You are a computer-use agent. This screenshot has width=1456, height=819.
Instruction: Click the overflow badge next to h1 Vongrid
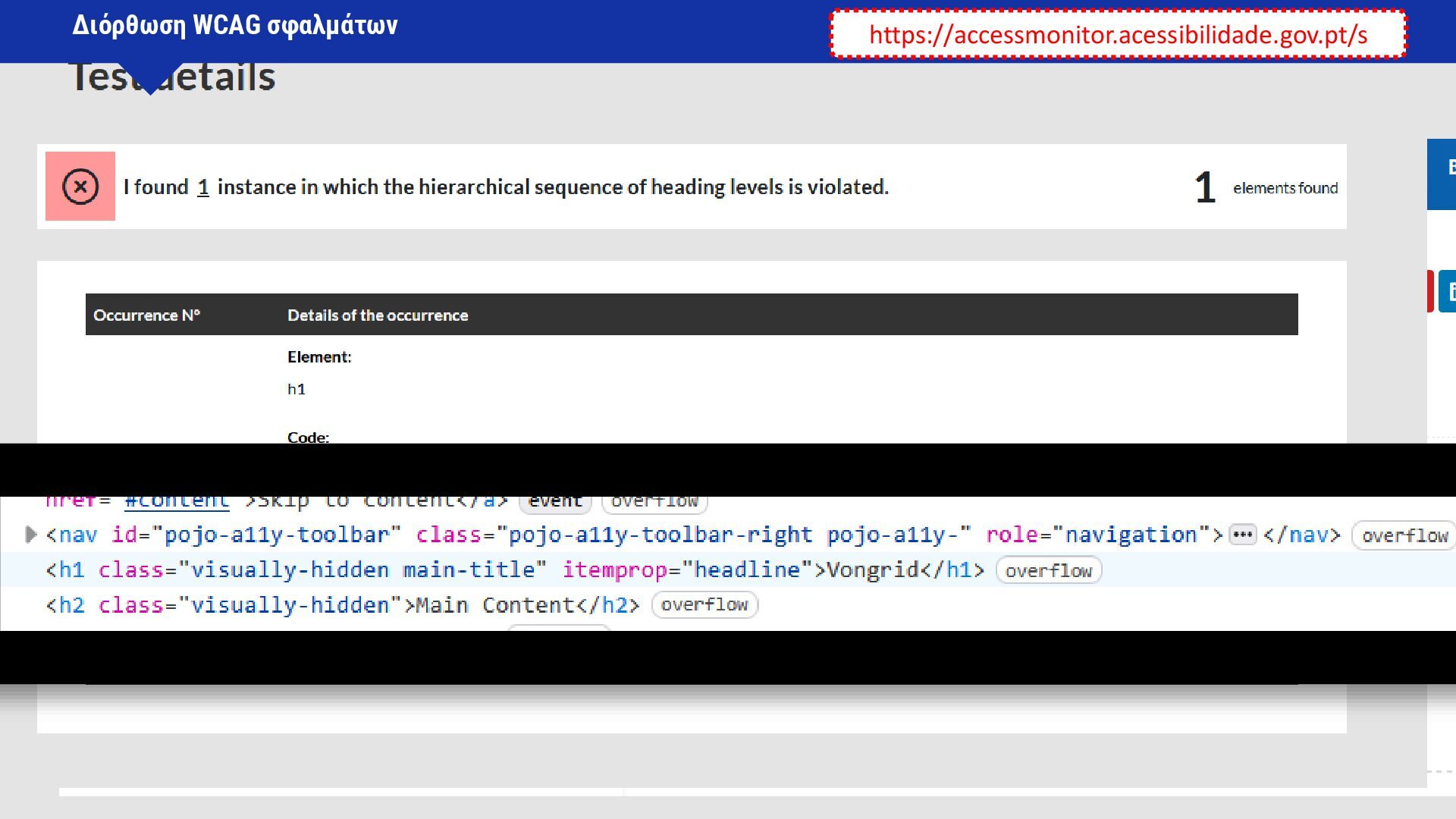click(1048, 571)
